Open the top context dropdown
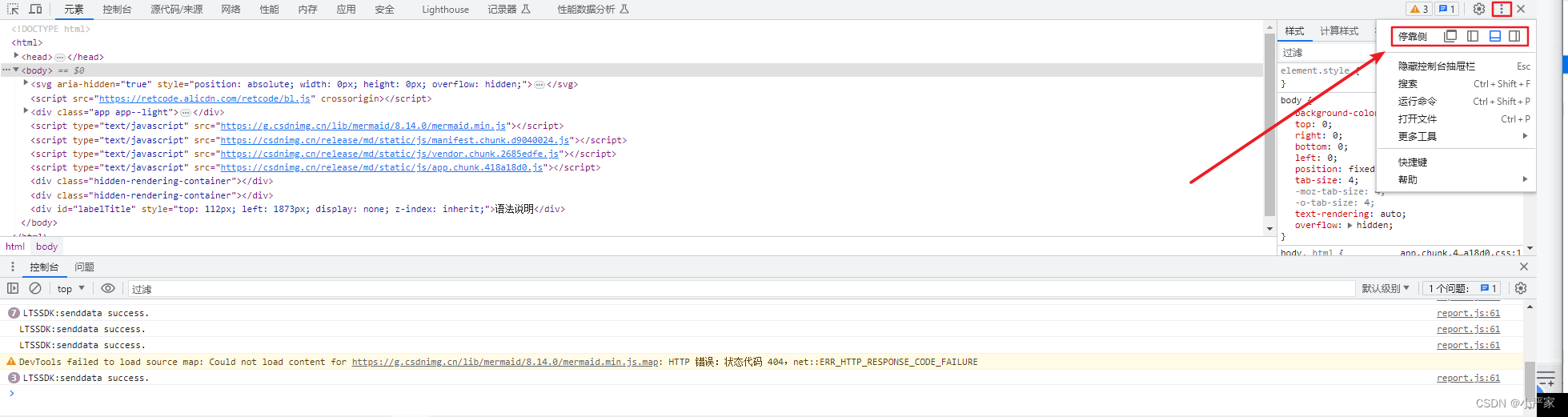 (70, 288)
